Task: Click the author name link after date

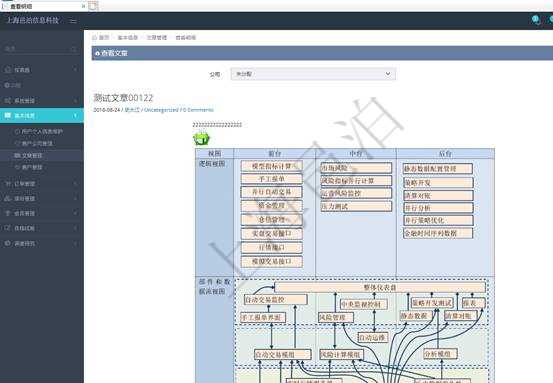Action: (x=132, y=110)
